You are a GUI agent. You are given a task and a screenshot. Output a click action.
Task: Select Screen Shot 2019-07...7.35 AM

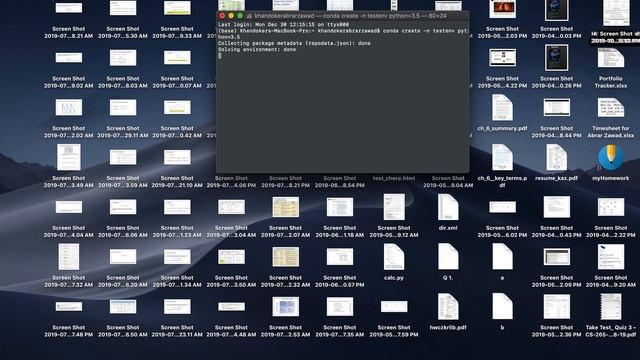coord(340,307)
